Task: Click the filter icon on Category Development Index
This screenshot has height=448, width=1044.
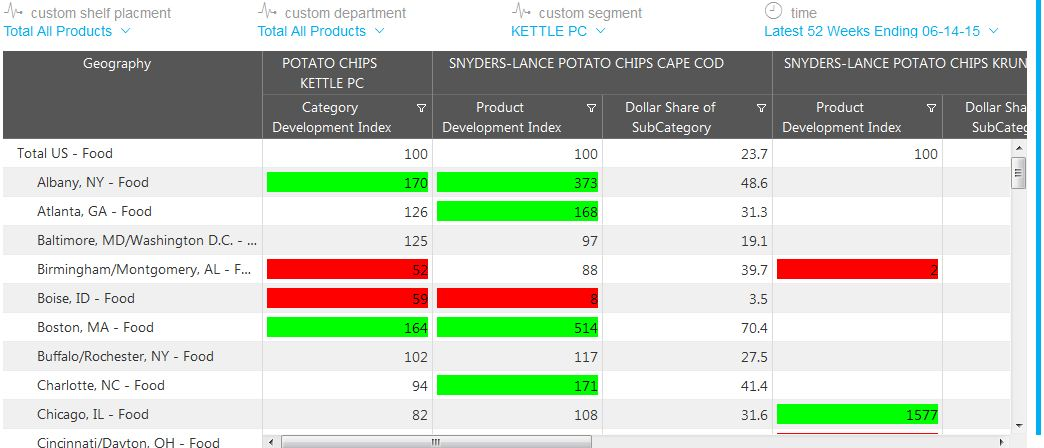Action: point(421,108)
